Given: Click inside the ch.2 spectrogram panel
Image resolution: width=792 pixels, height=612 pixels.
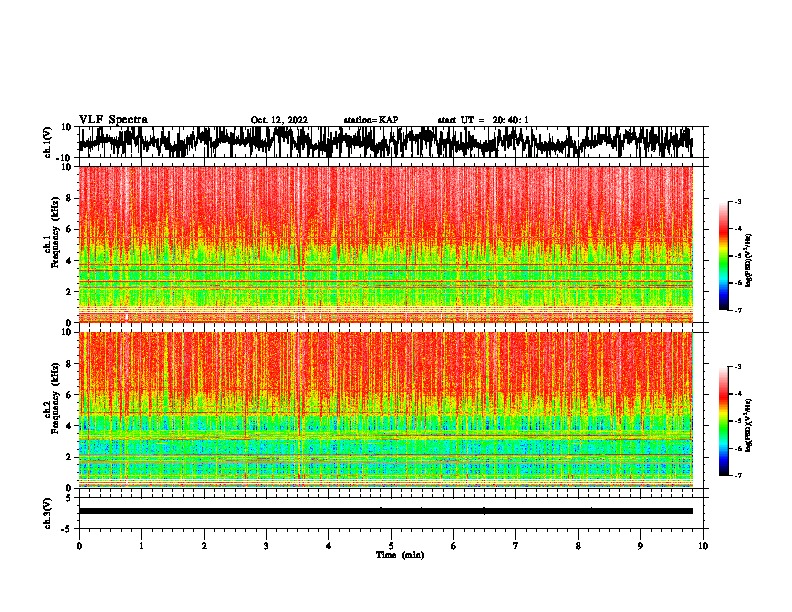Looking at the screenshot, I should [x=385, y=410].
